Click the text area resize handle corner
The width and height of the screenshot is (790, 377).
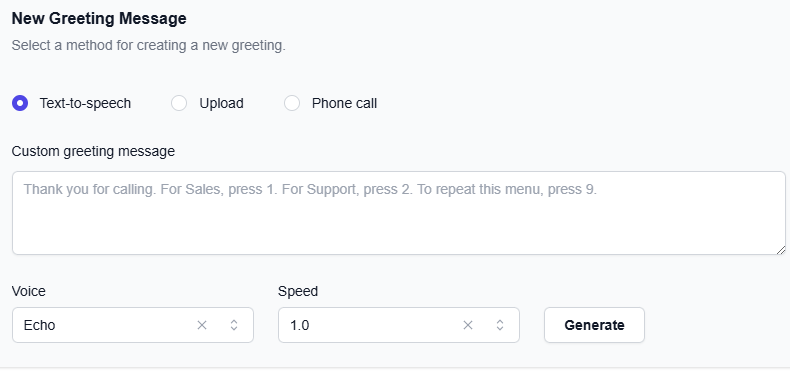781,249
